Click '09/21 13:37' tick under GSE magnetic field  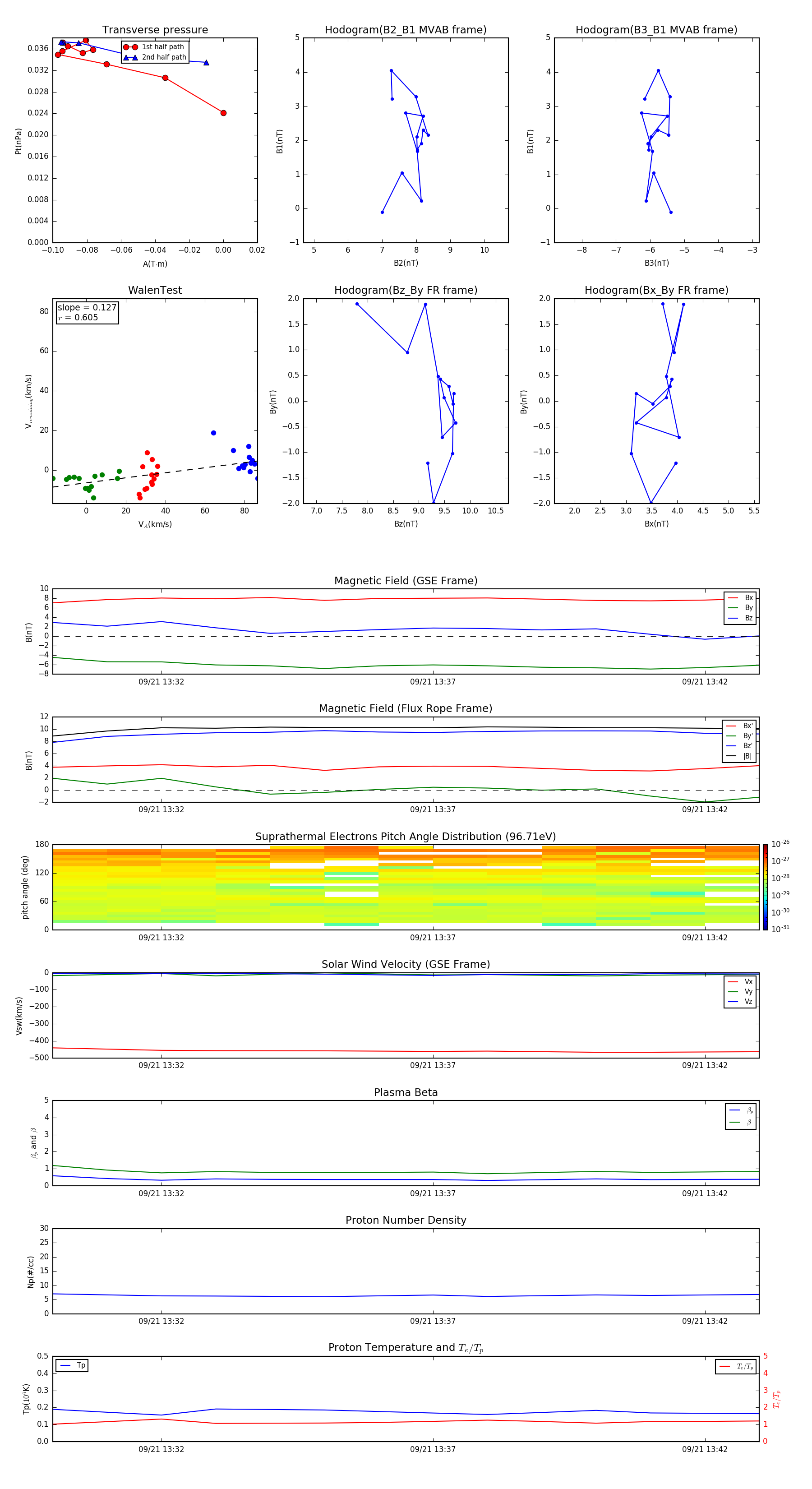tap(433, 682)
